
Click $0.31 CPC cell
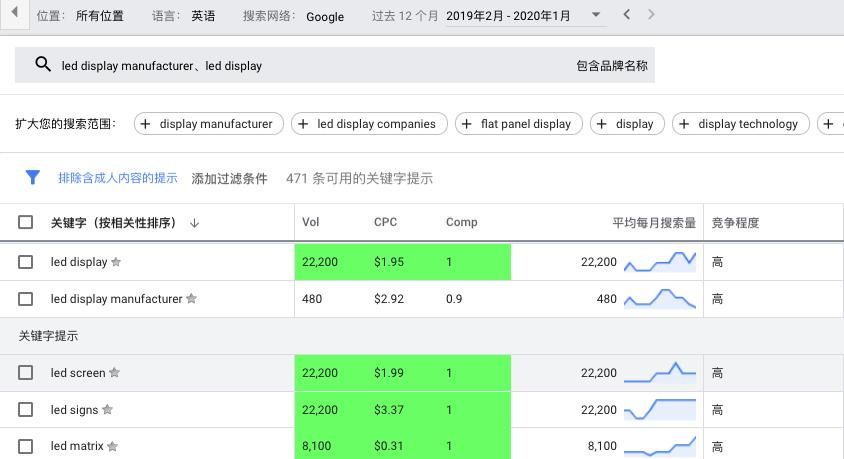coord(388,446)
